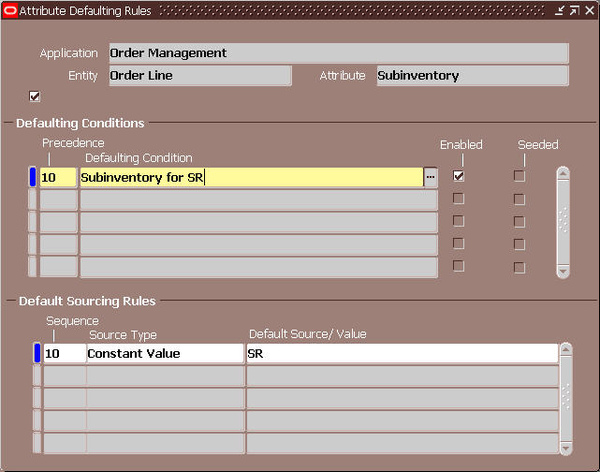
Task: Toggle Seeded checkbox for Subinventory for SR row
Action: click(x=519, y=176)
